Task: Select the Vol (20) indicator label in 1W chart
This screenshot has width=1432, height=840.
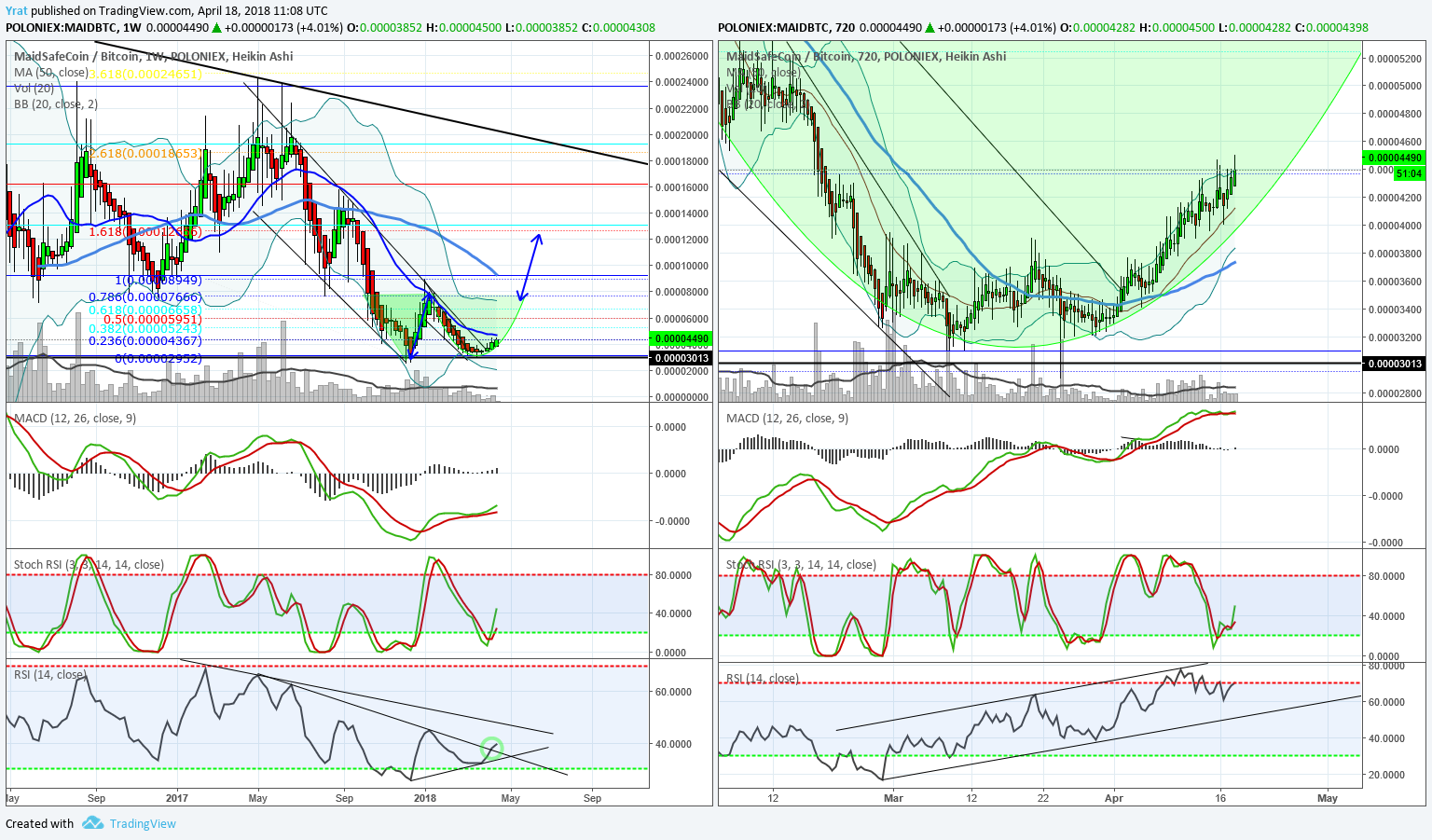Action: (34, 88)
